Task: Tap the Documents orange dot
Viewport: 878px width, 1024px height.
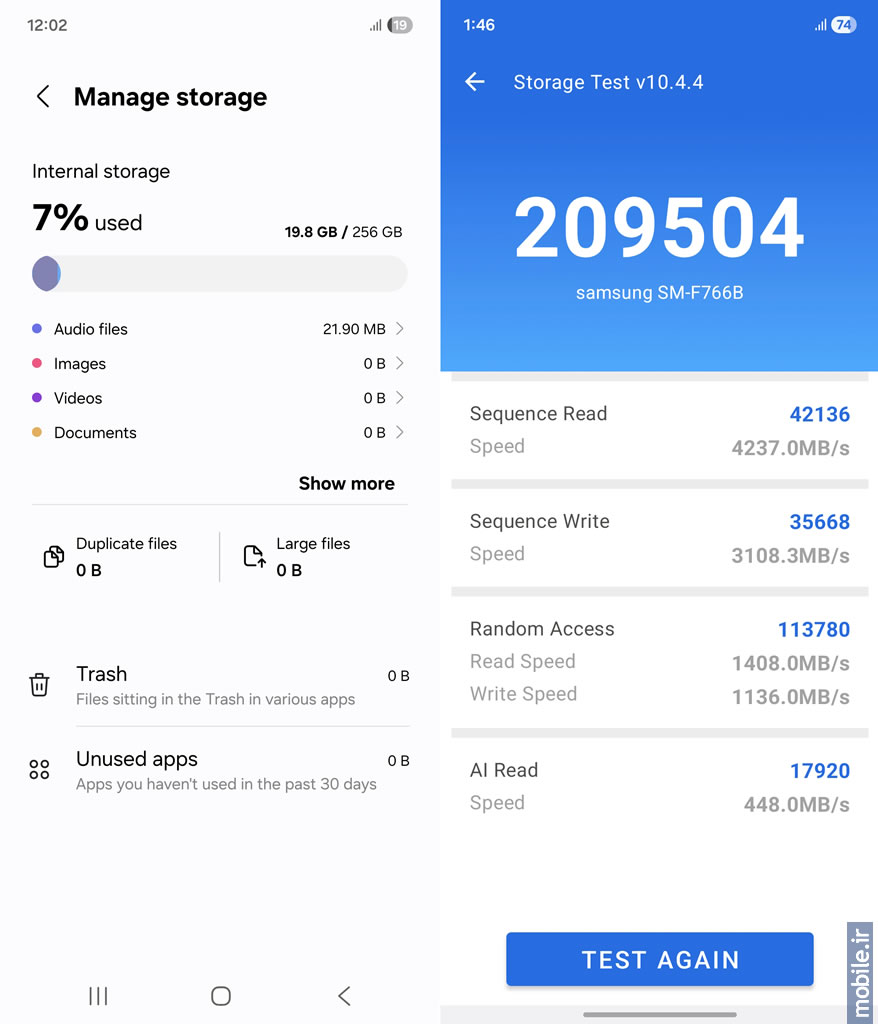Action: [37, 432]
